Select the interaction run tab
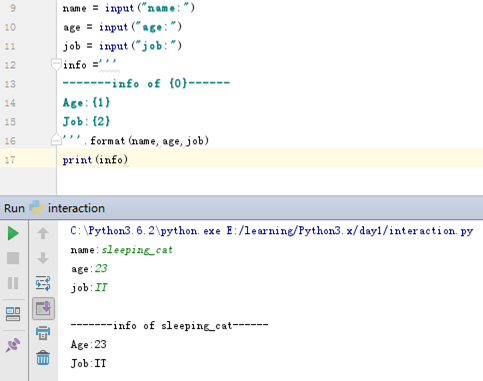The image size is (483, 381). [x=76, y=208]
